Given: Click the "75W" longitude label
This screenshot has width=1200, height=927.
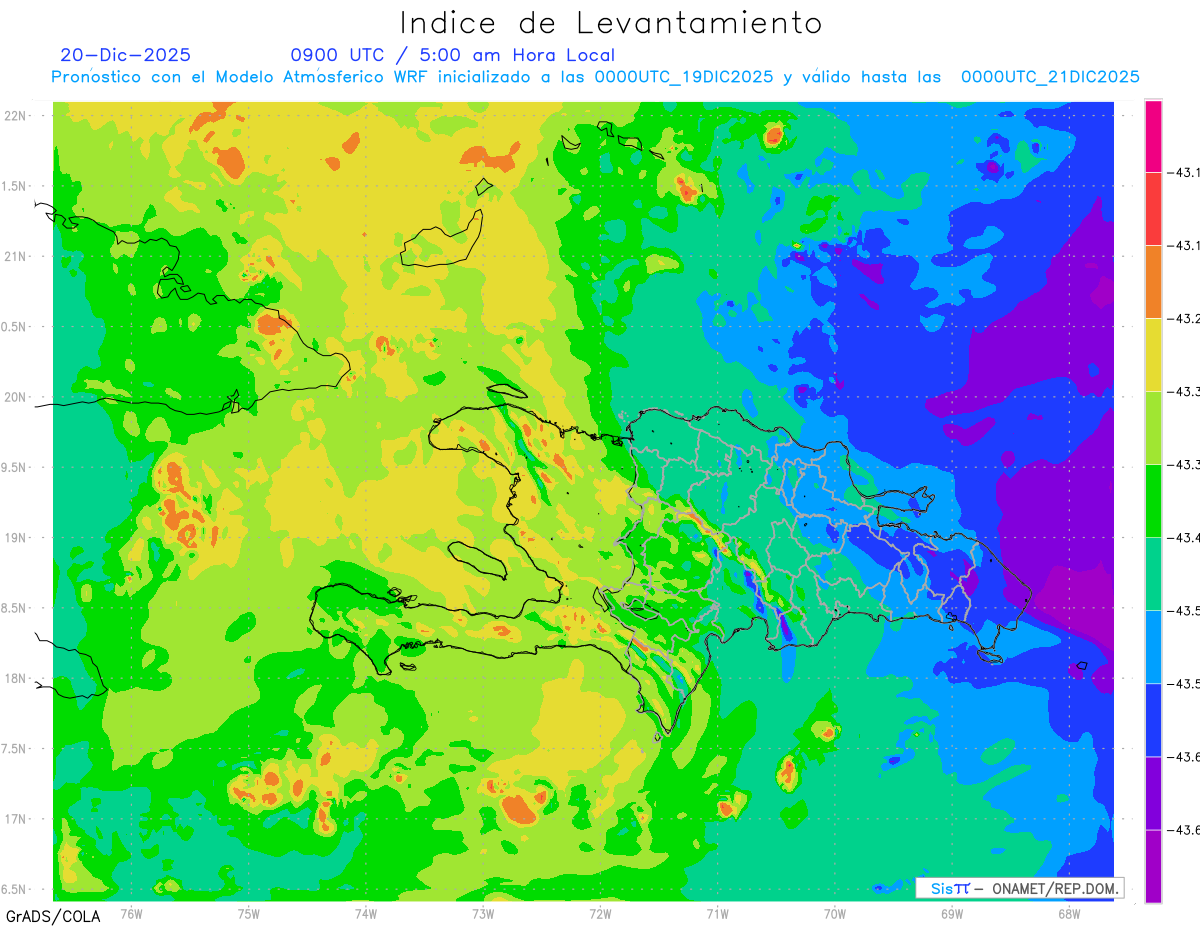Looking at the screenshot, I should click(x=249, y=913).
